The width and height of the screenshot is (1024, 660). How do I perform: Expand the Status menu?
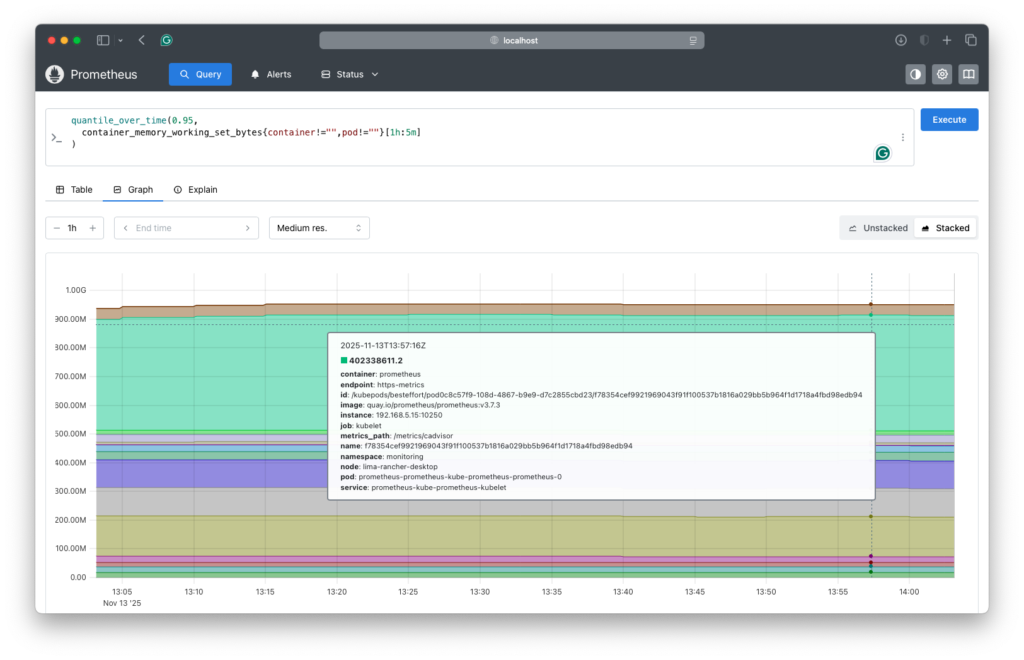click(350, 74)
